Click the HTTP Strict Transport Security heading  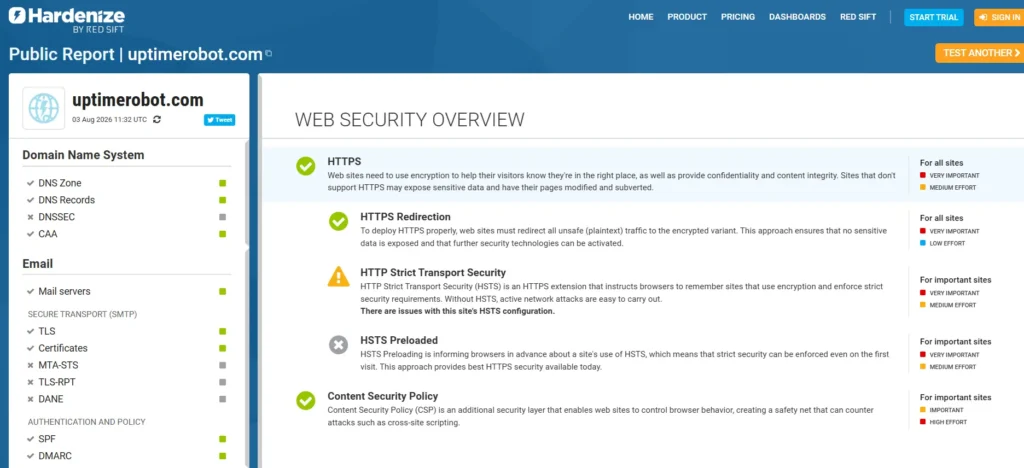point(433,273)
